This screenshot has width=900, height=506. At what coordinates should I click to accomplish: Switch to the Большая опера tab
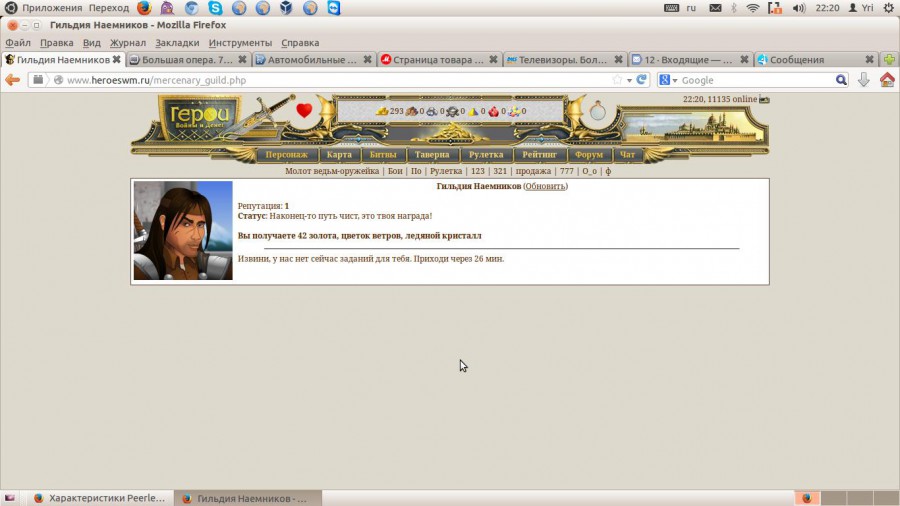(x=188, y=60)
